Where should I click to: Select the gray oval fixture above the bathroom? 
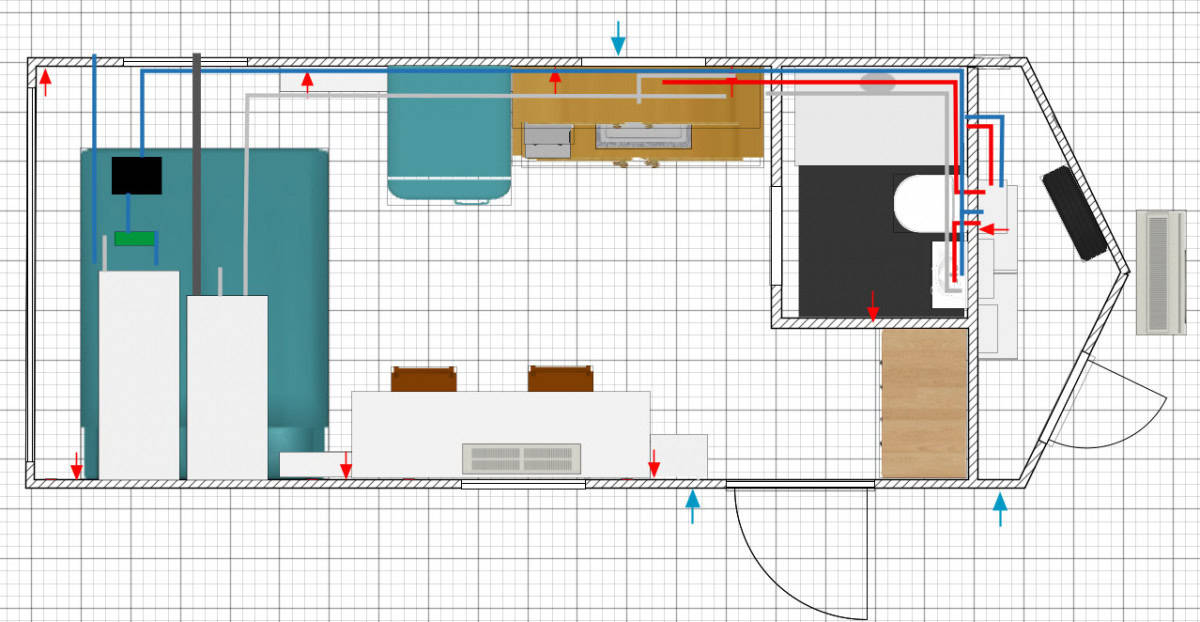(x=877, y=83)
